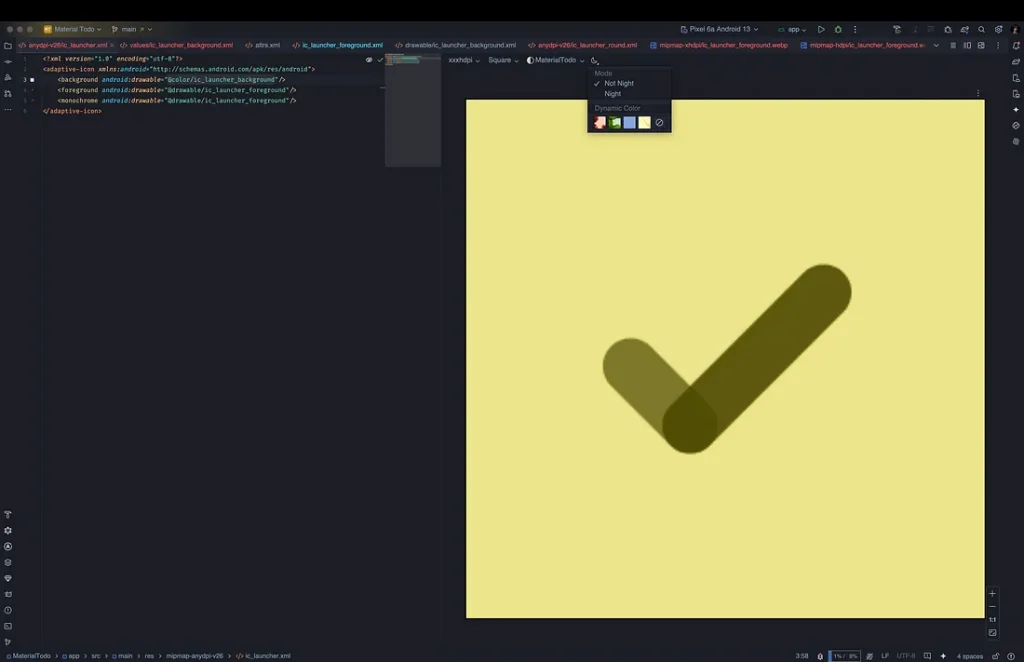The width and height of the screenshot is (1024, 662).
Task: Open IDE settings gear icon
Action: pyautogui.click(x=999, y=29)
